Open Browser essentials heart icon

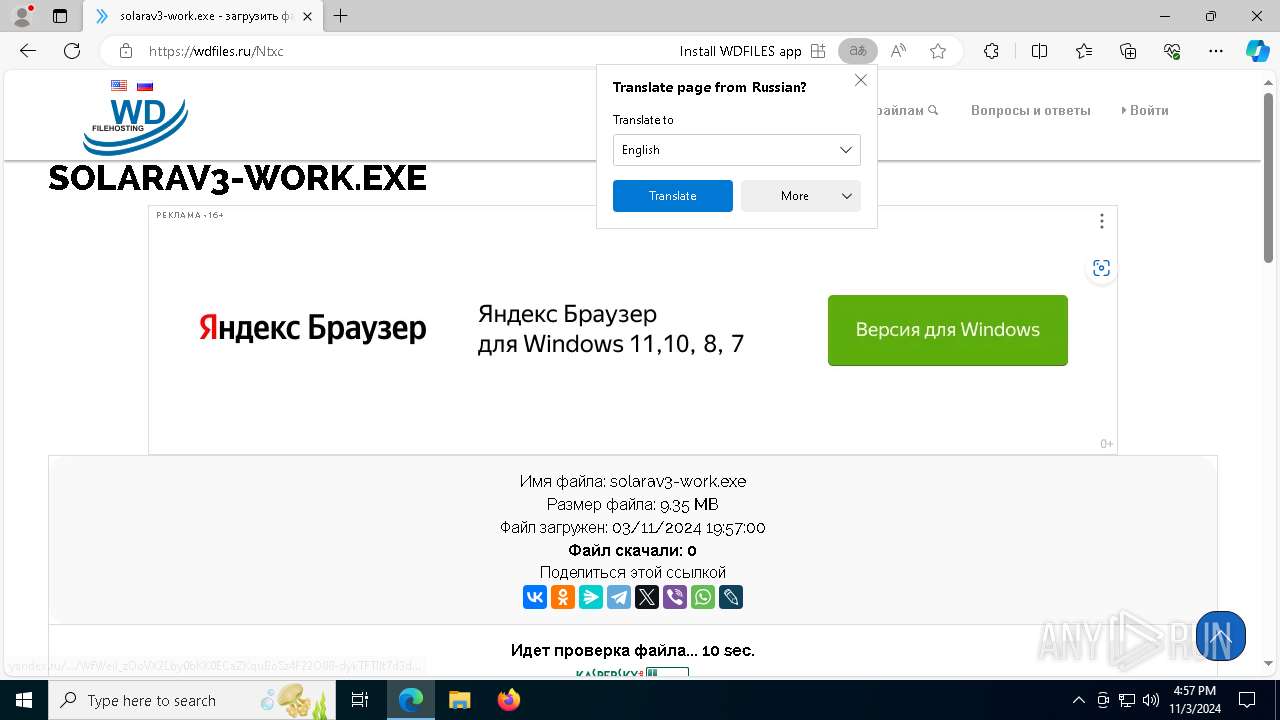tap(1172, 51)
